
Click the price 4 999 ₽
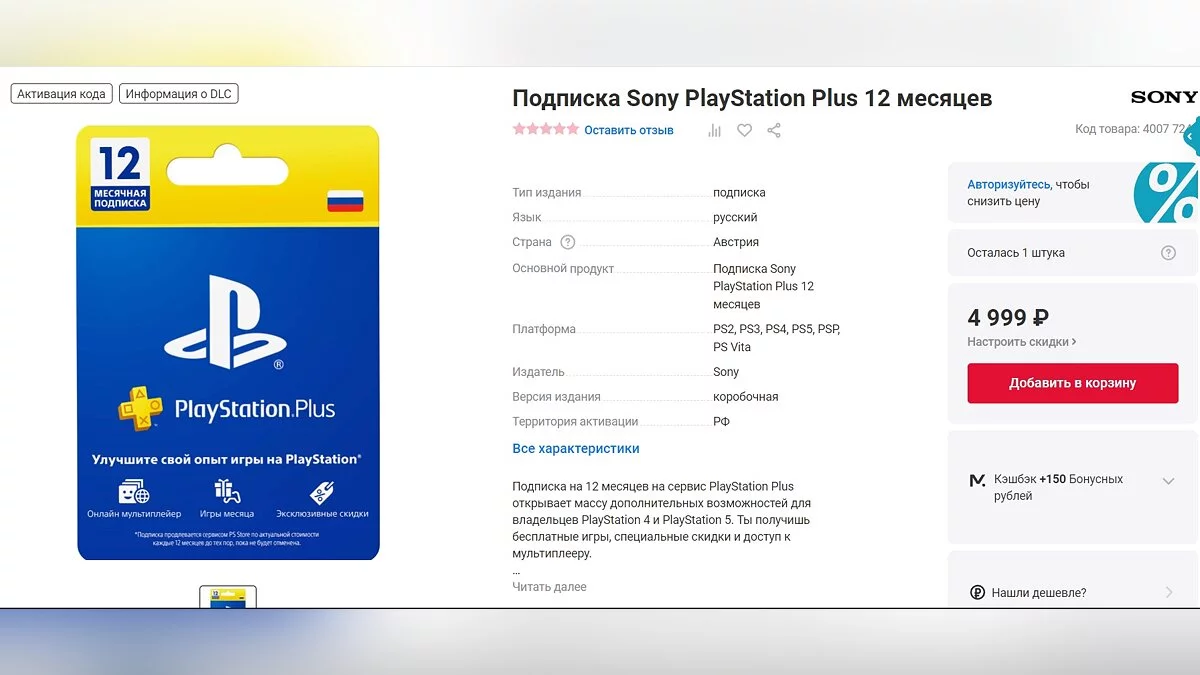(x=1008, y=318)
